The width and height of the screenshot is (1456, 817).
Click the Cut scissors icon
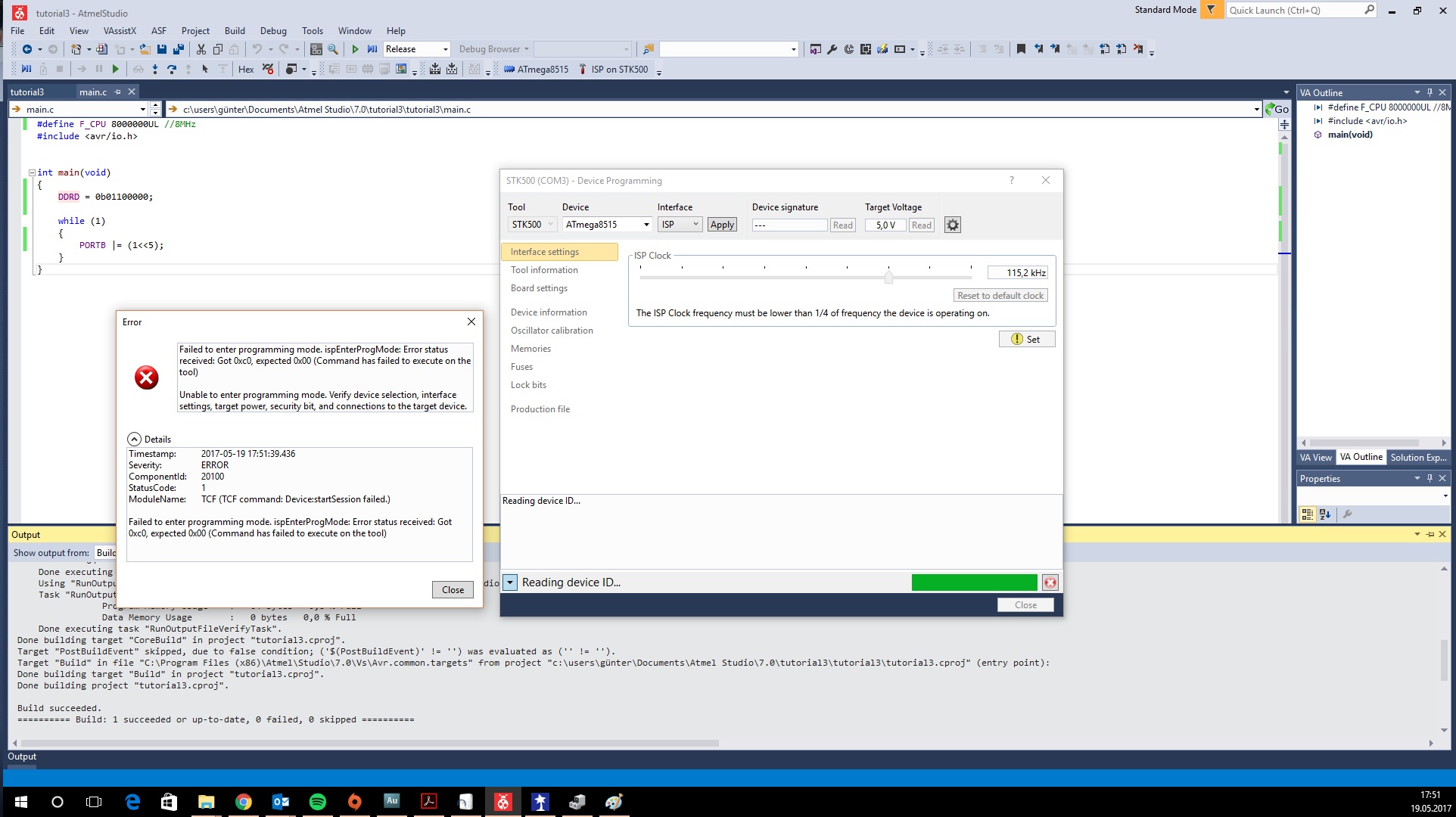(201, 49)
